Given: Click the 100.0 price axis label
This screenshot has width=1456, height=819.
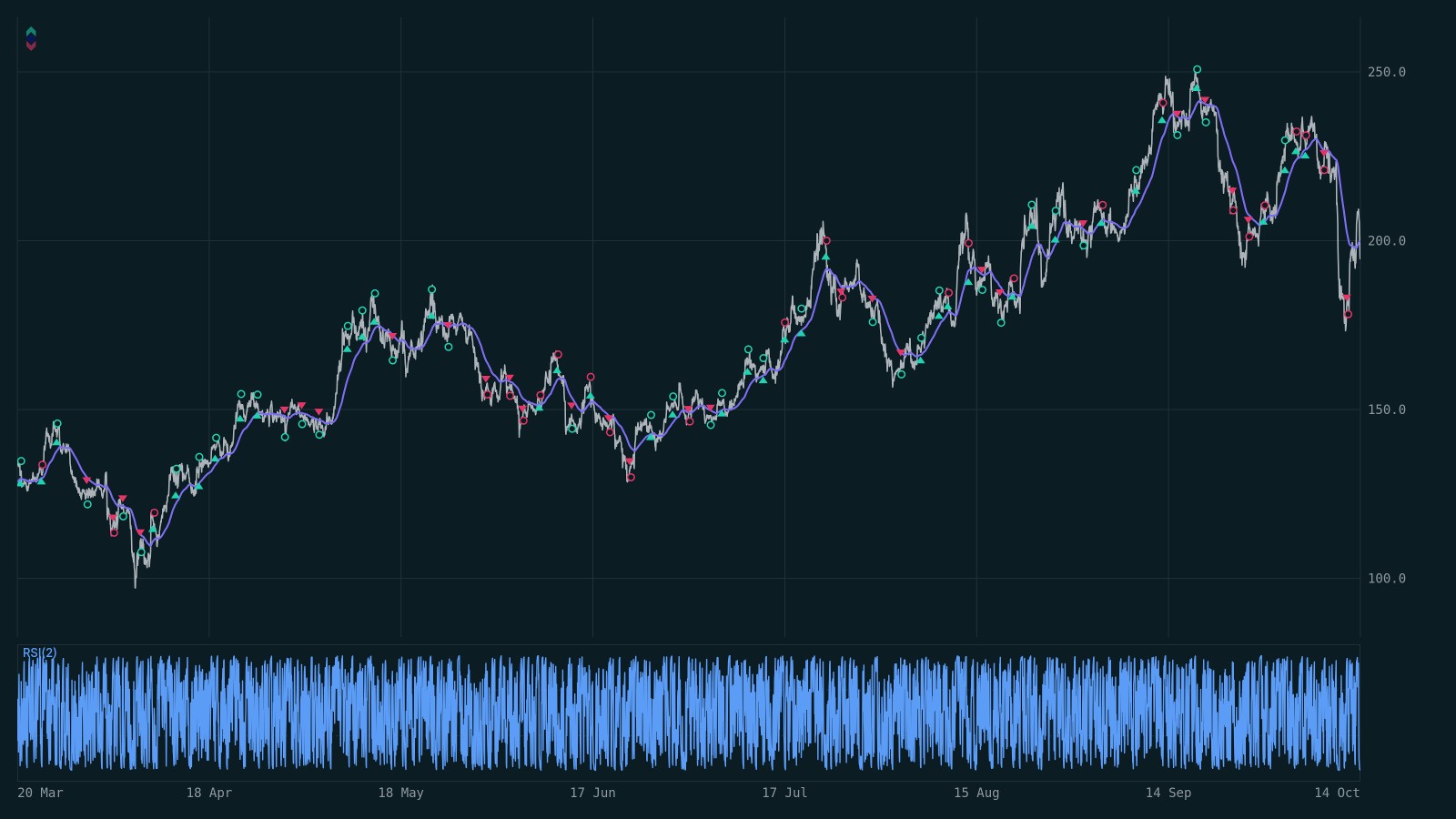Looking at the screenshot, I should pyautogui.click(x=1386, y=579).
